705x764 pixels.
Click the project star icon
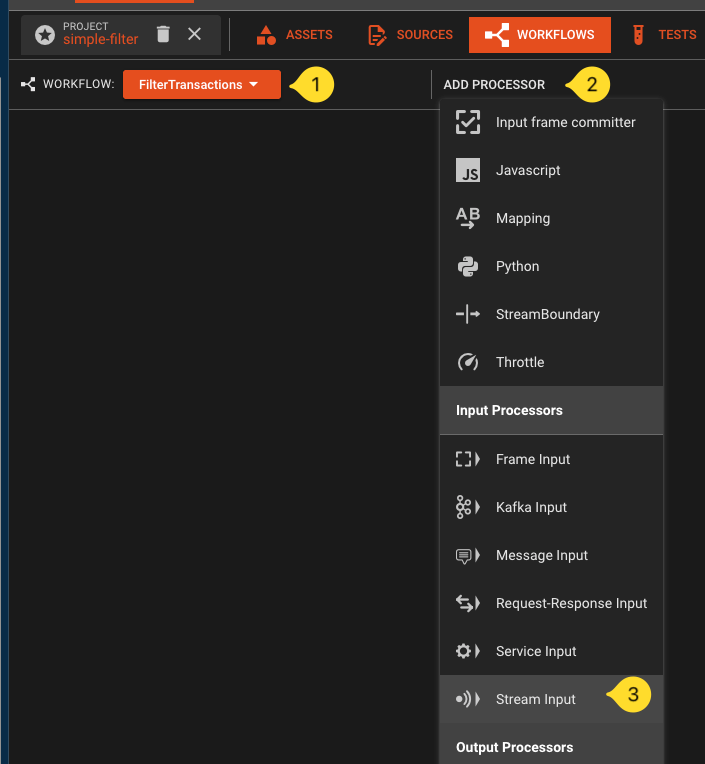pos(45,35)
